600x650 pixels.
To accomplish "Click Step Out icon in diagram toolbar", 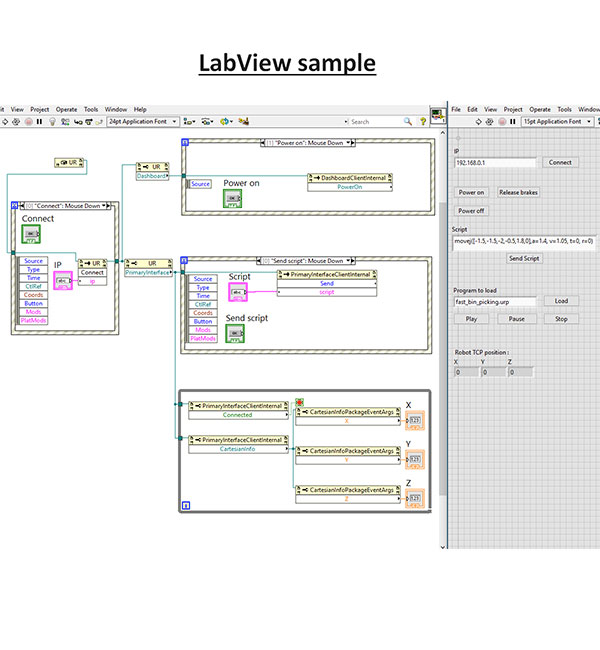I will 99,121.
